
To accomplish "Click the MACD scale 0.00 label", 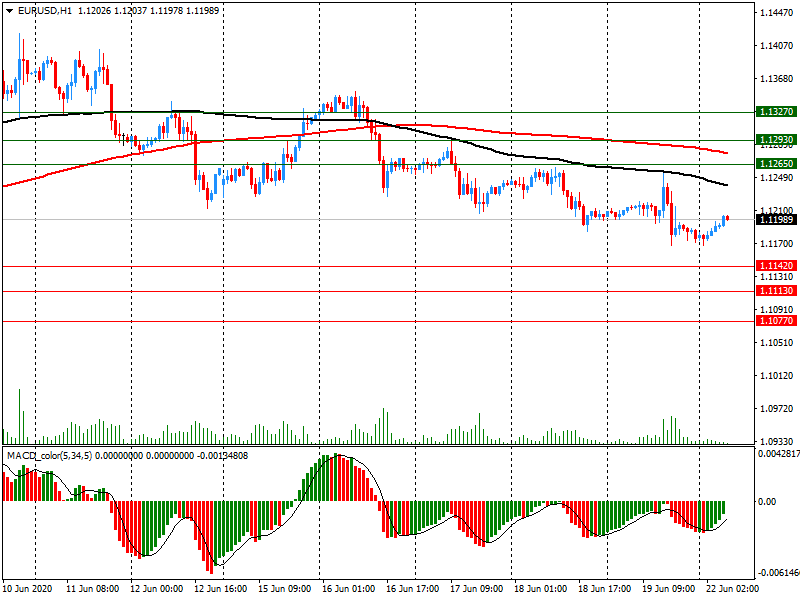I will [x=768, y=502].
